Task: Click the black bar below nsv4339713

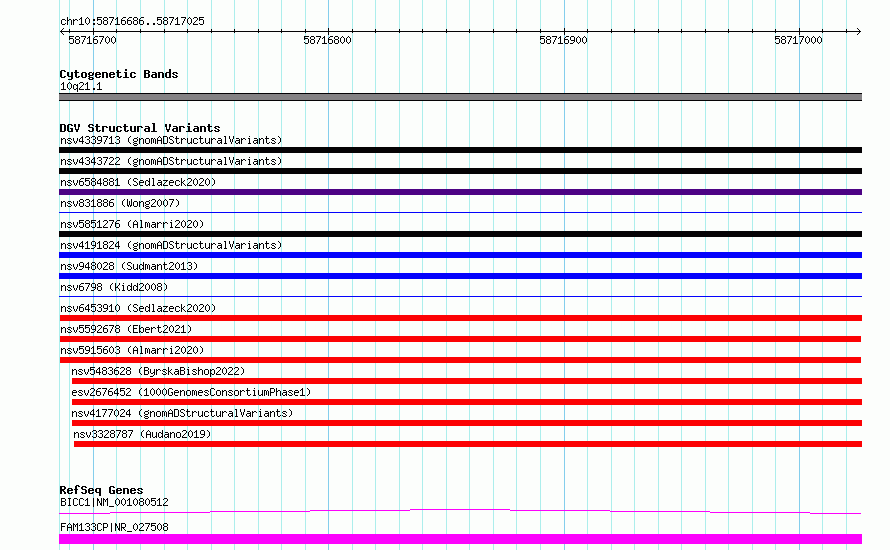Action: (x=460, y=150)
